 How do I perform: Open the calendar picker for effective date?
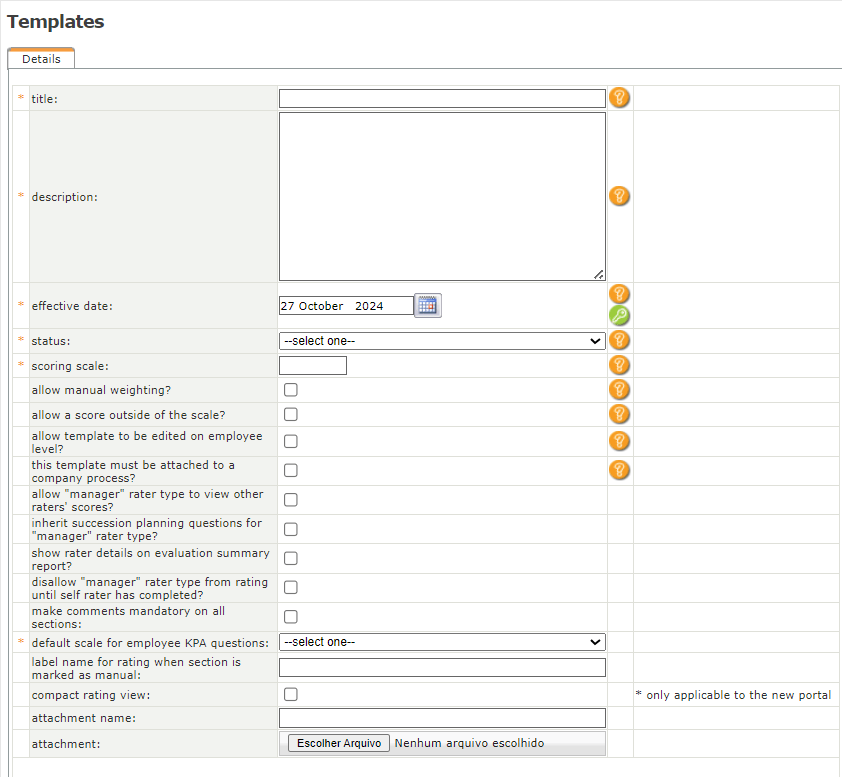(428, 306)
